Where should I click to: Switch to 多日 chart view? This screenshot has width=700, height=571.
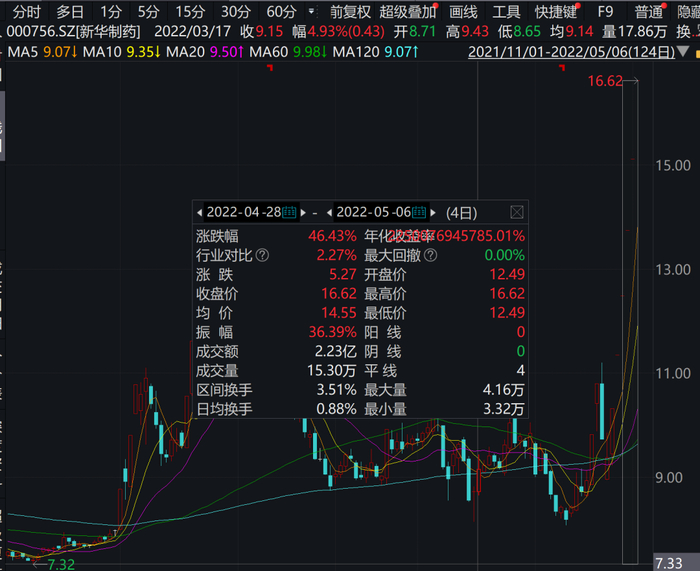[x=70, y=12]
